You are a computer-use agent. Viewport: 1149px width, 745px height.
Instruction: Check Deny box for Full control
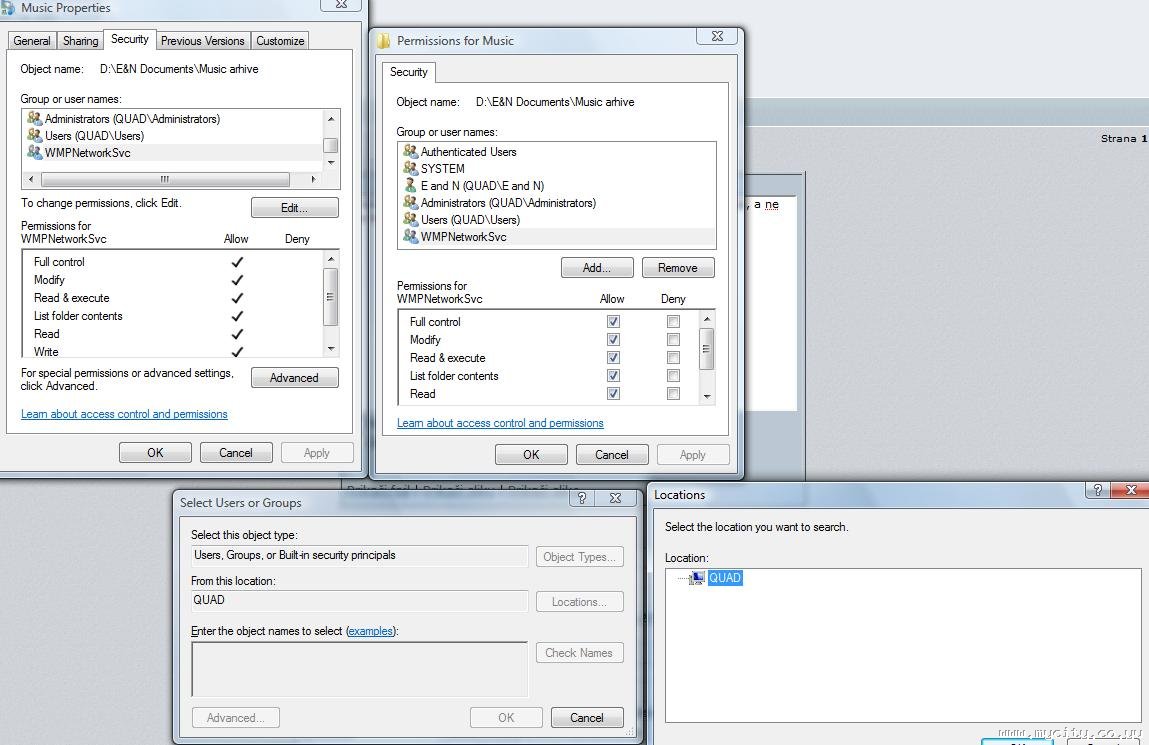[x=673, y=321]
